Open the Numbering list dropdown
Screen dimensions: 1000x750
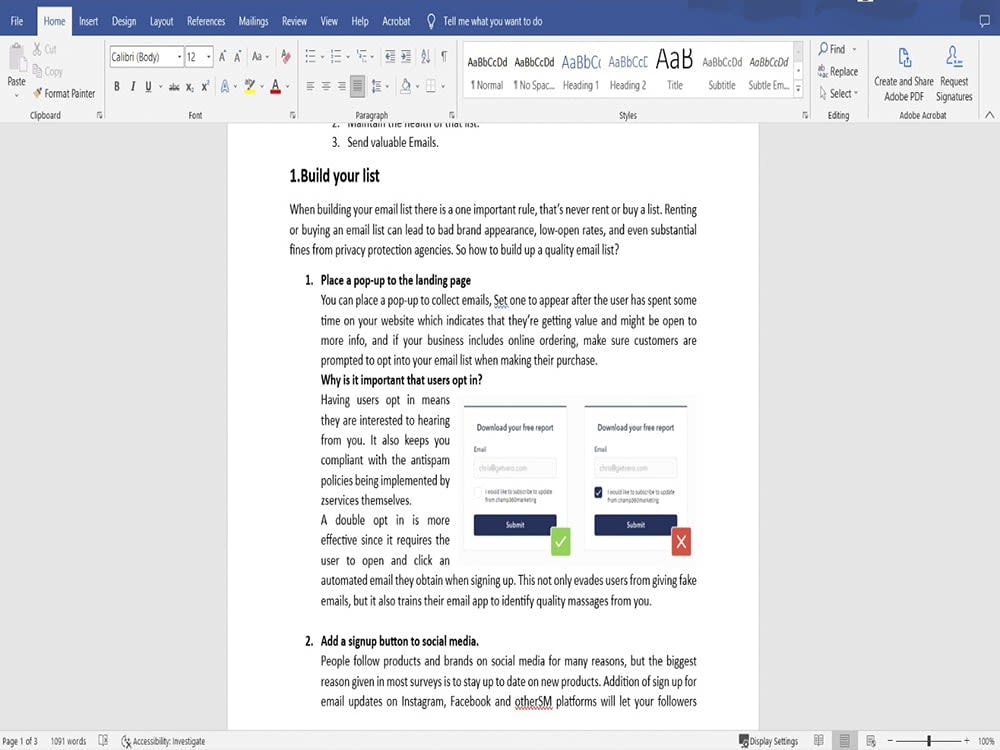tap(348, 57)
